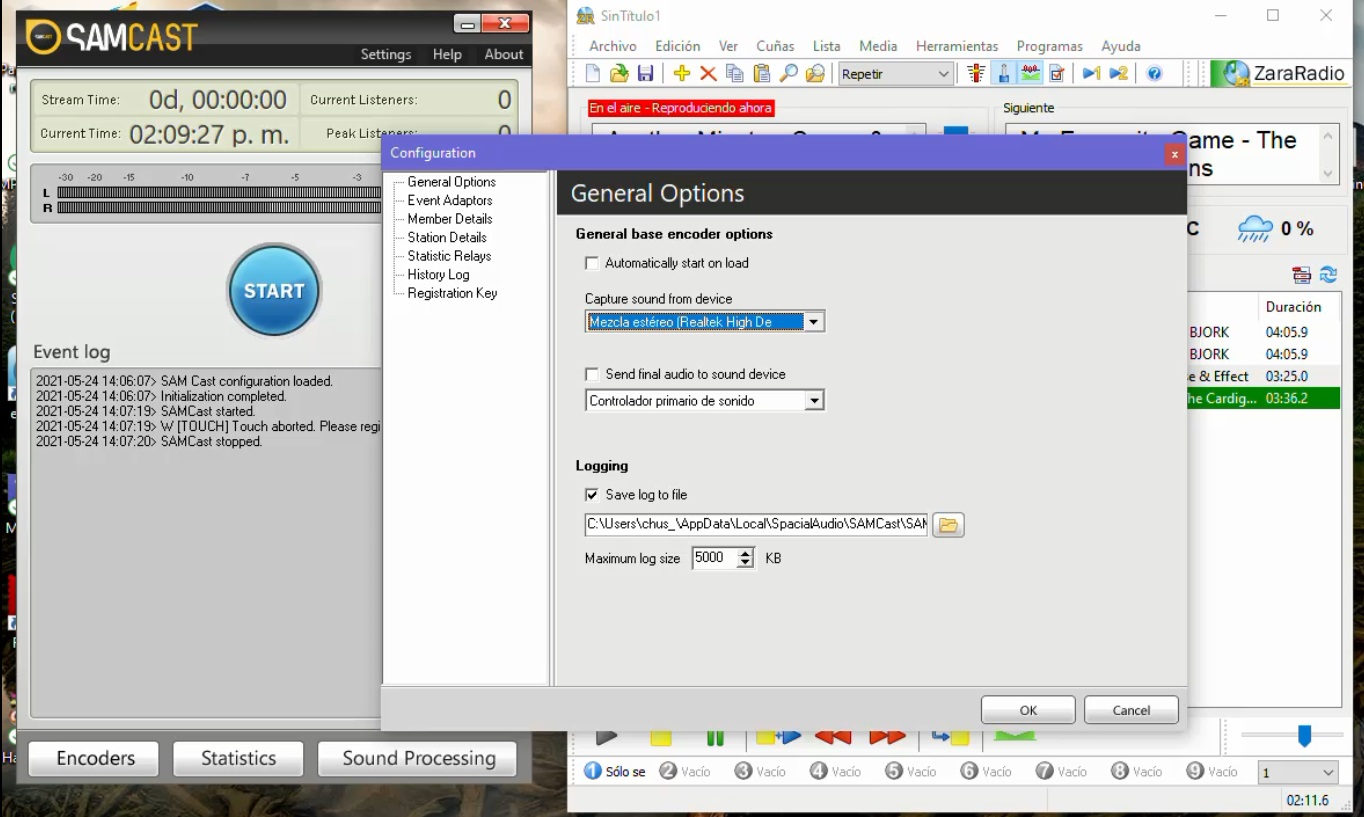This screenshot has width=1364, height=817.
Task: Add track with yellow plus icon in ZaraRadio
Action: (x=682, y=74)
